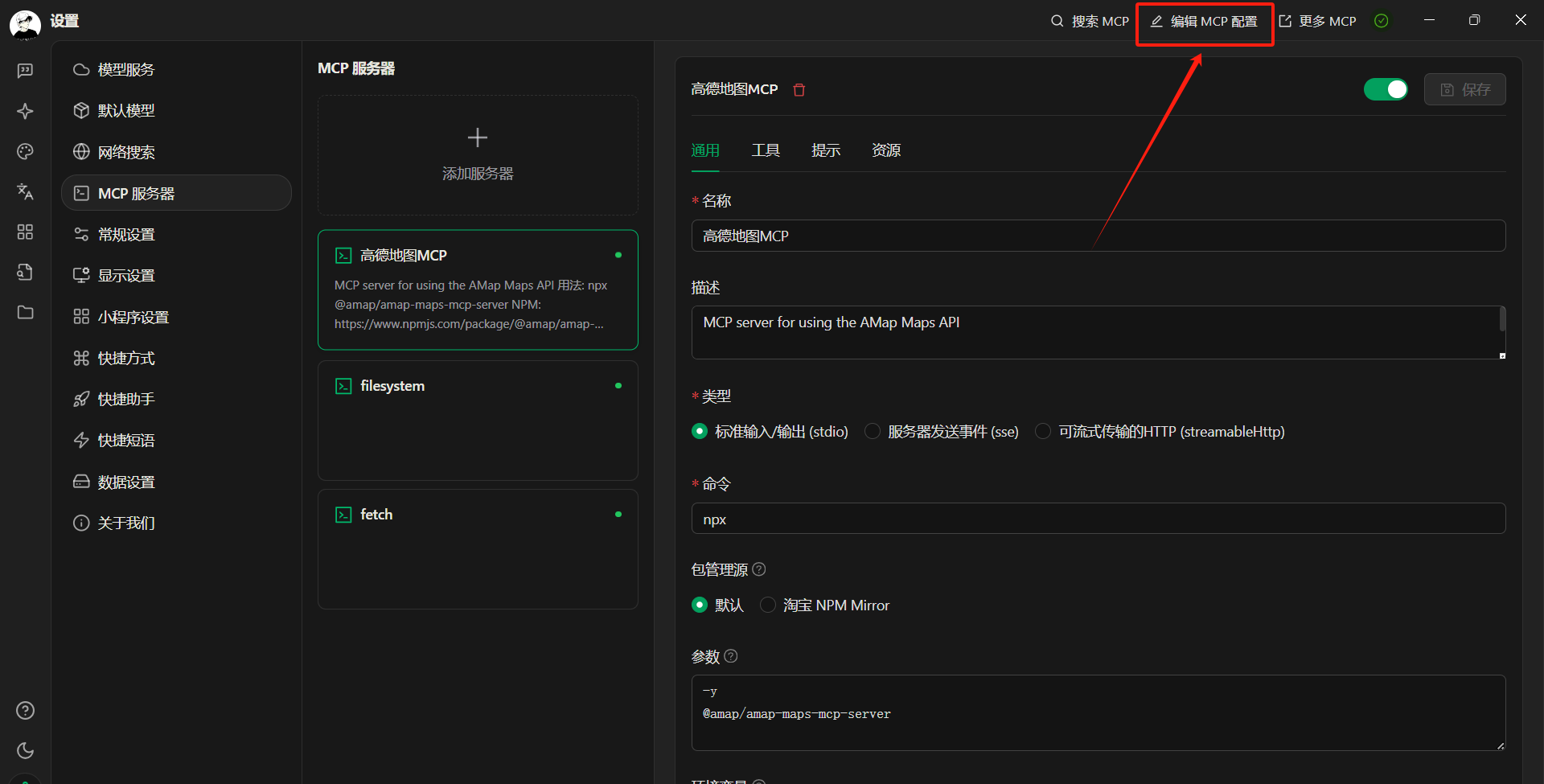Select 可流式传输的HTTP radio option

(x=1043, y=432)
